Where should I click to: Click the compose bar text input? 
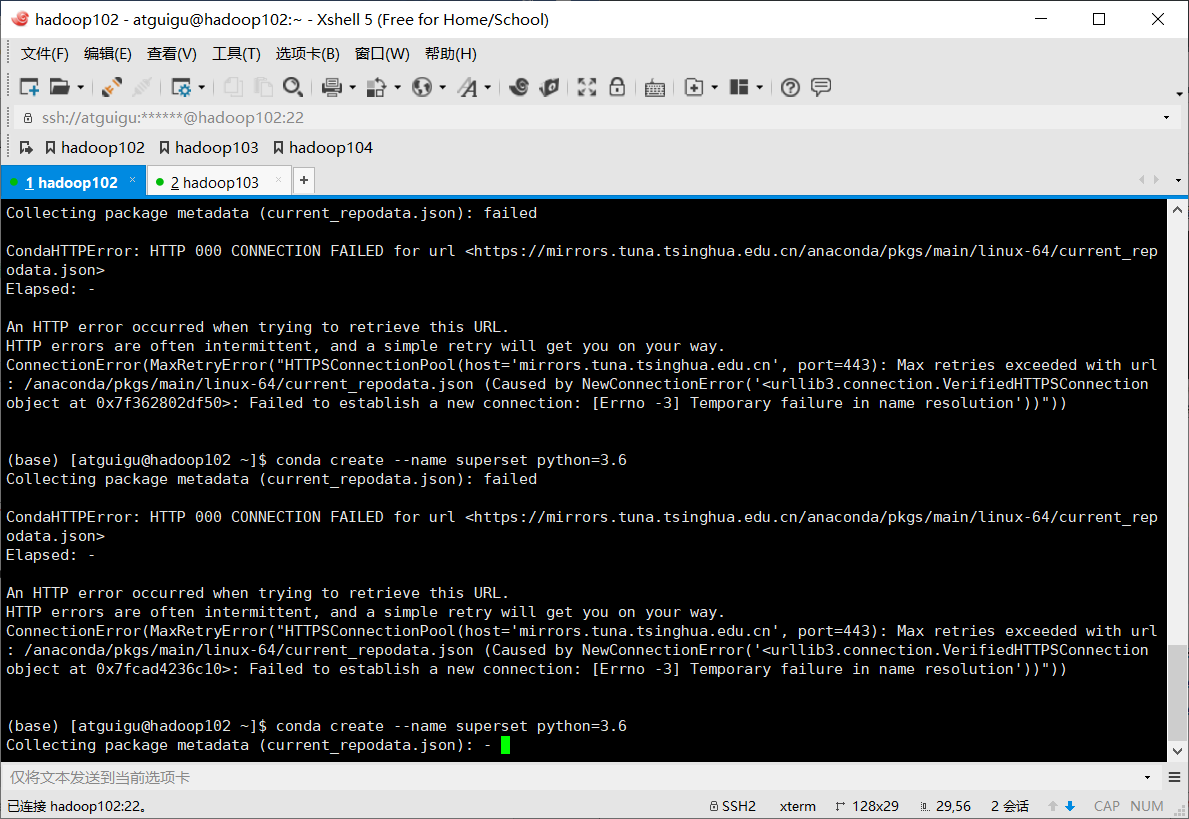[573, 777]
